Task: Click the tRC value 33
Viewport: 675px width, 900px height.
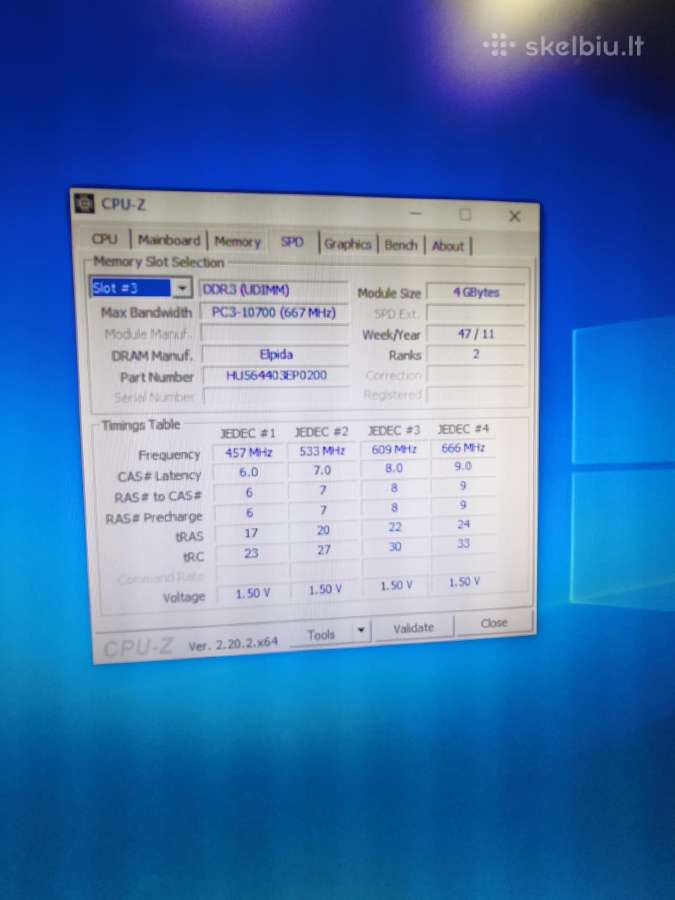Action: (x=464, y=543)
